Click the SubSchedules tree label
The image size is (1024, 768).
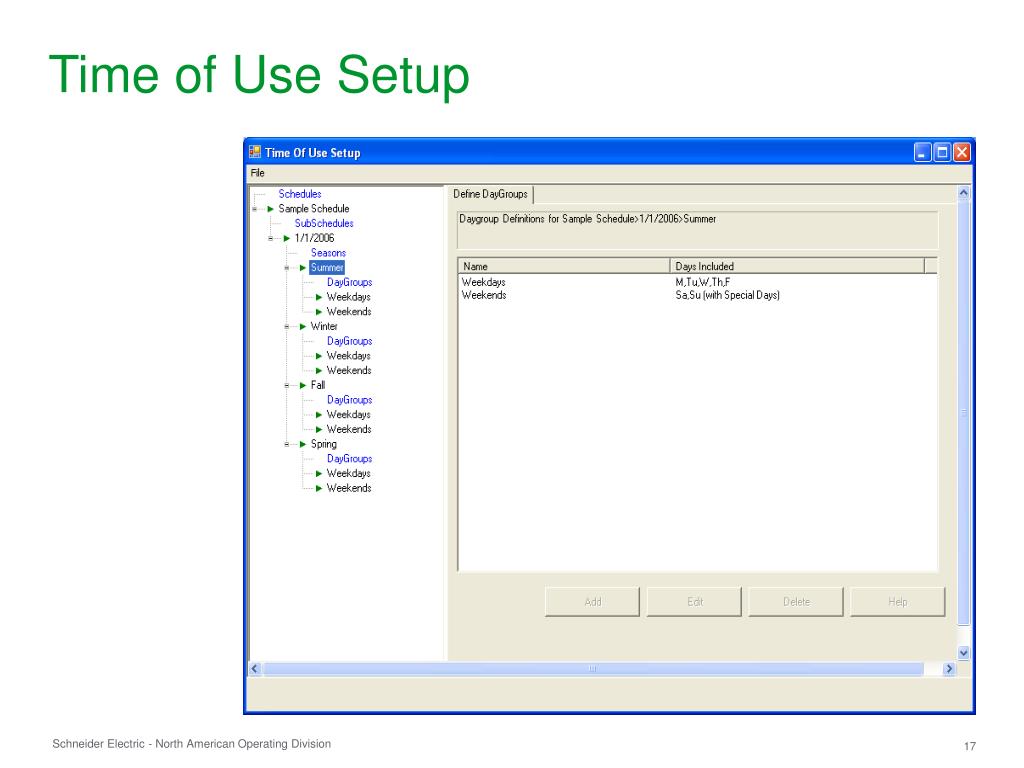[x=324, y=223]
